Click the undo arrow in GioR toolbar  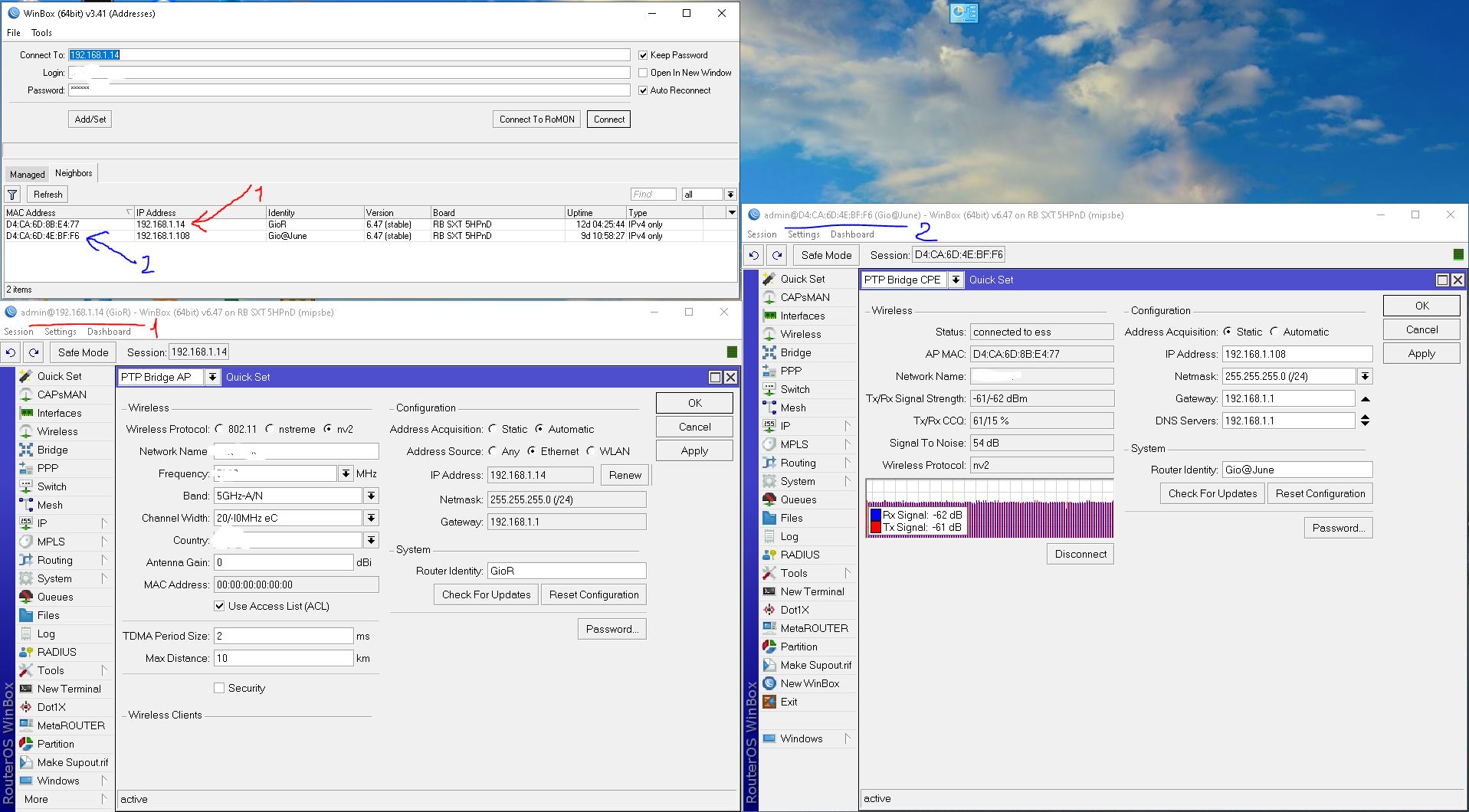[11, 352]
